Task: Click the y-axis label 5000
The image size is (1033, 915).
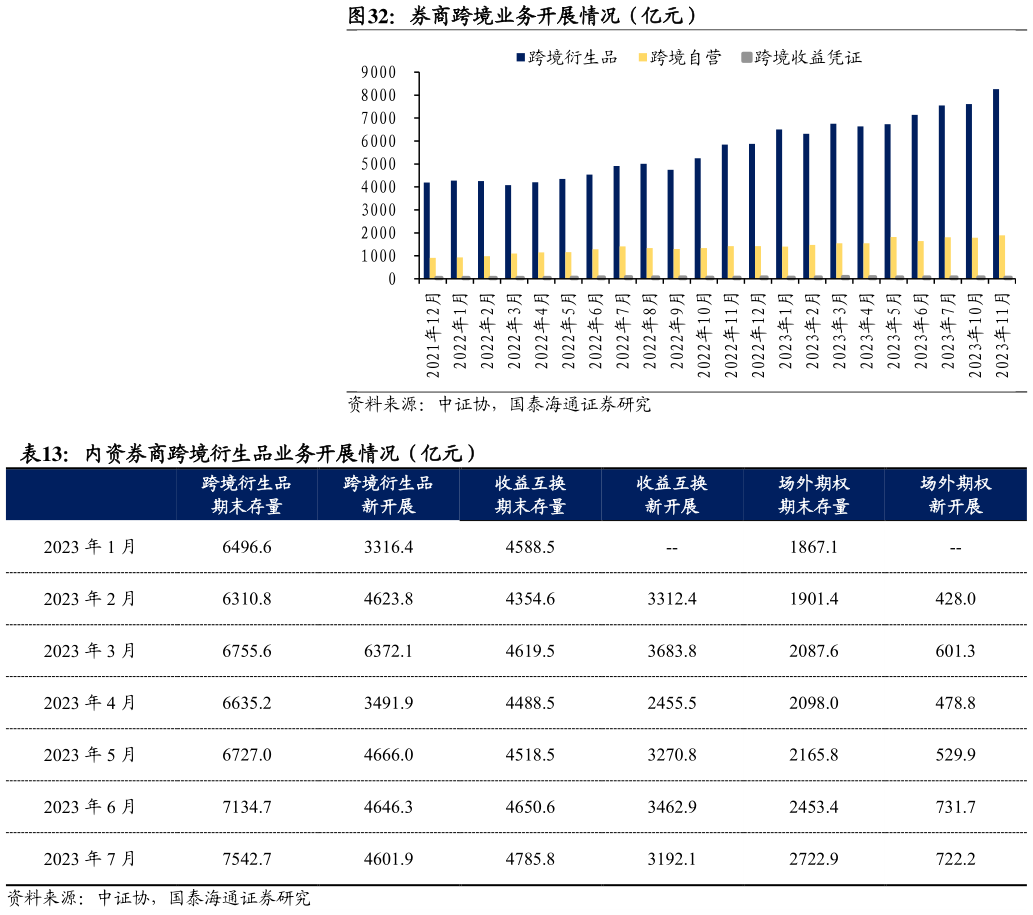Action: (x=379, y=164)
